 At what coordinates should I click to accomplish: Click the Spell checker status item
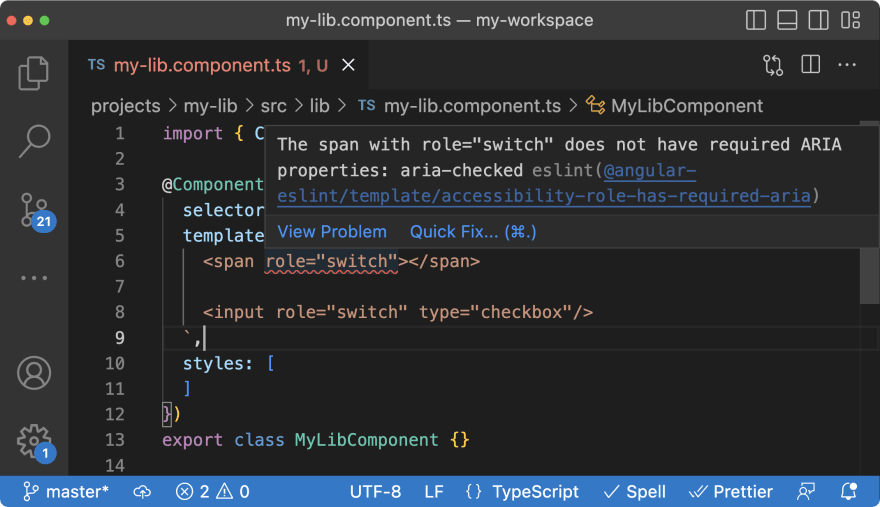point(635,492)
